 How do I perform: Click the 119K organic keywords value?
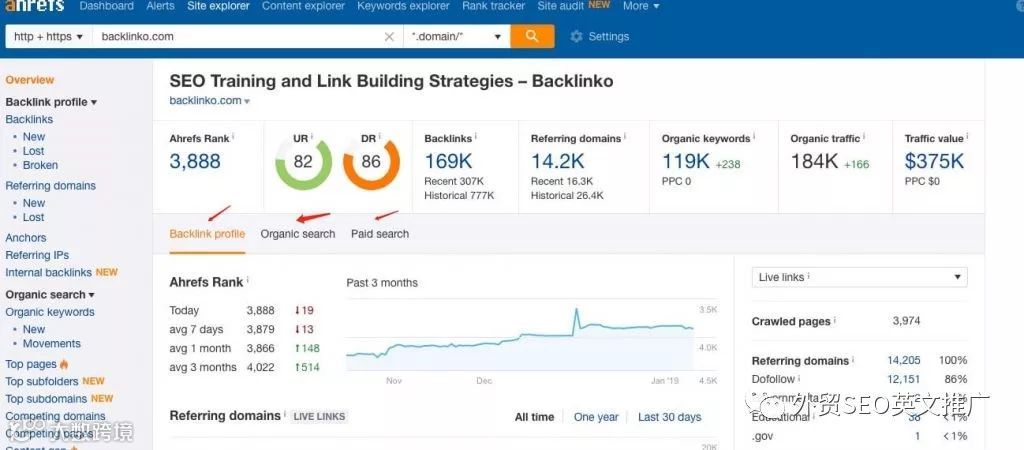(686, 161)
